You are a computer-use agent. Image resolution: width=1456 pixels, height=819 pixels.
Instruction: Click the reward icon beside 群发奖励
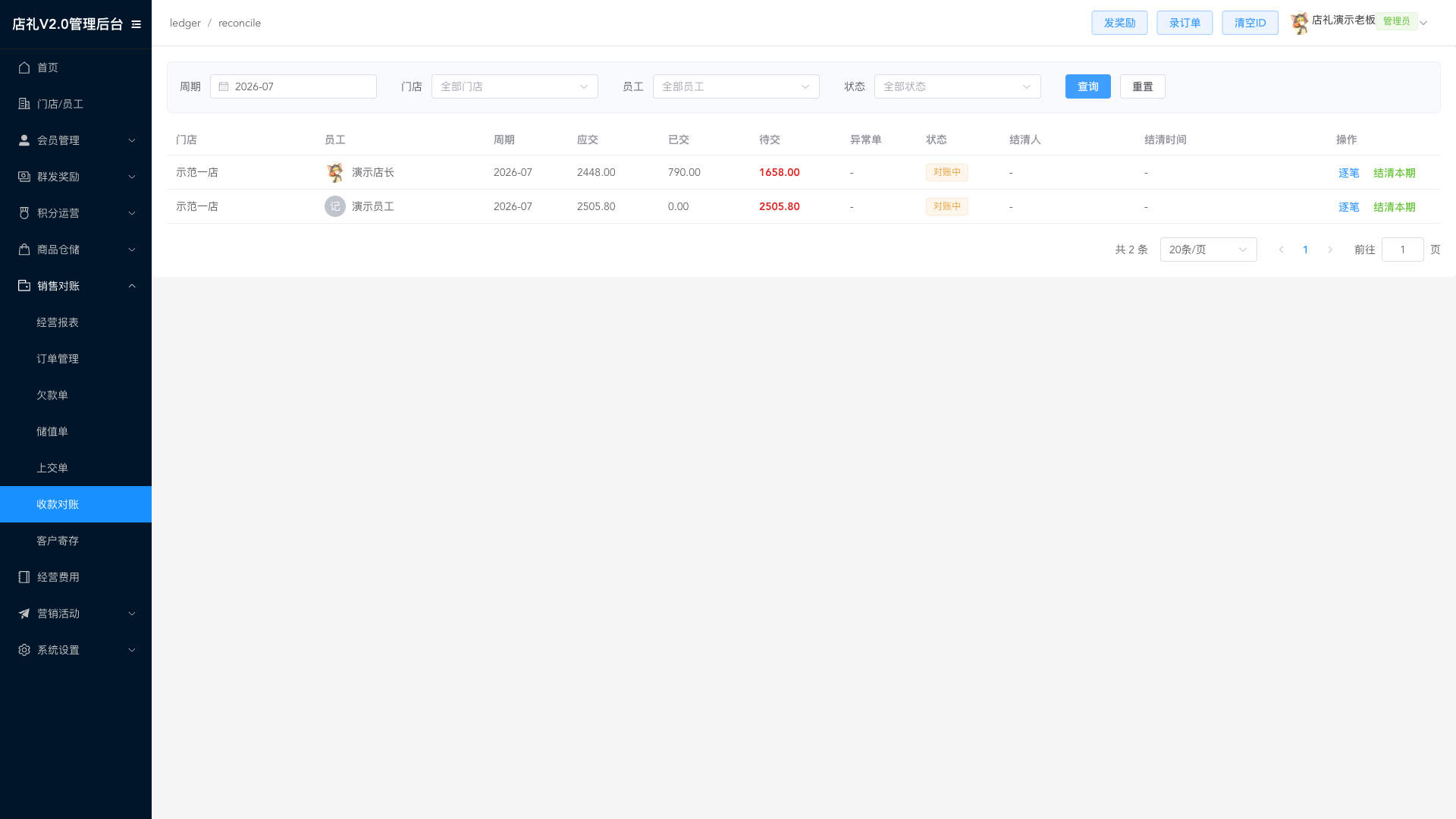(x=24, y=177)
